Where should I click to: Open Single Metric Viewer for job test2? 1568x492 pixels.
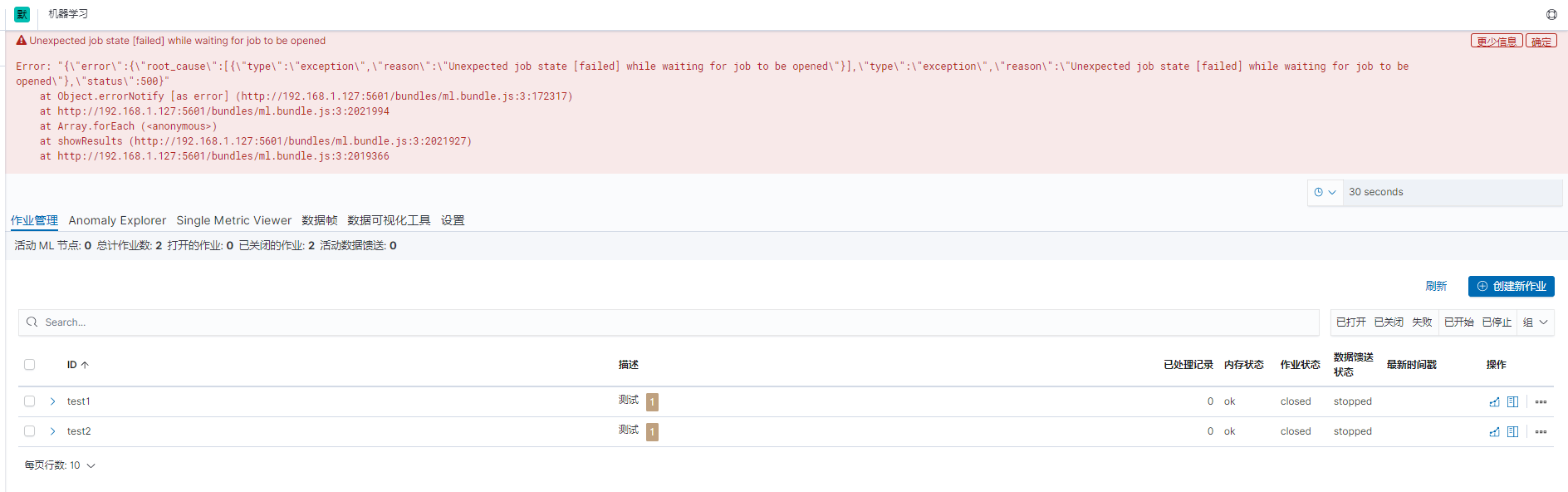[1494, 432]
